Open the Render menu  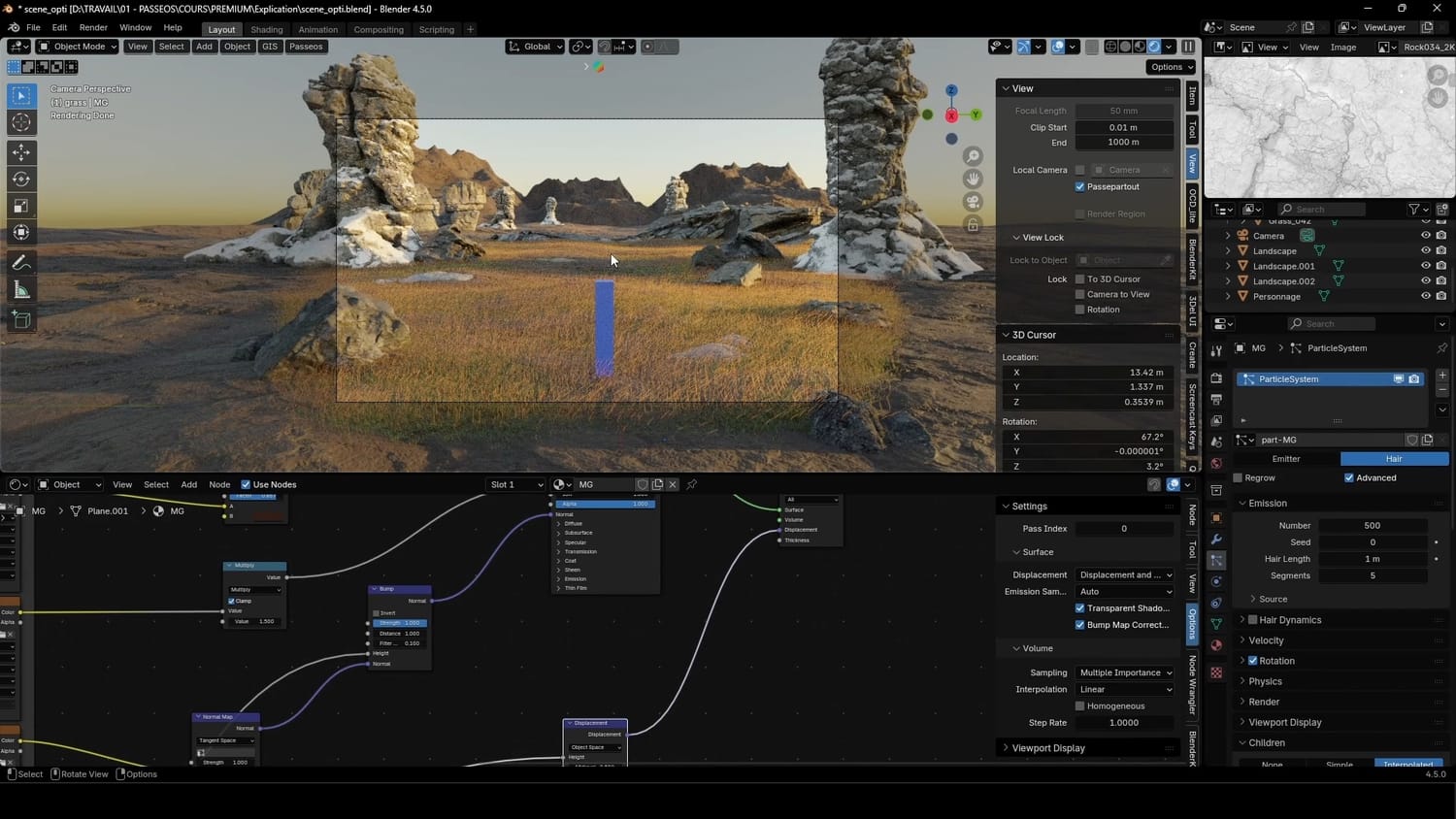click(x=93, y=28)
